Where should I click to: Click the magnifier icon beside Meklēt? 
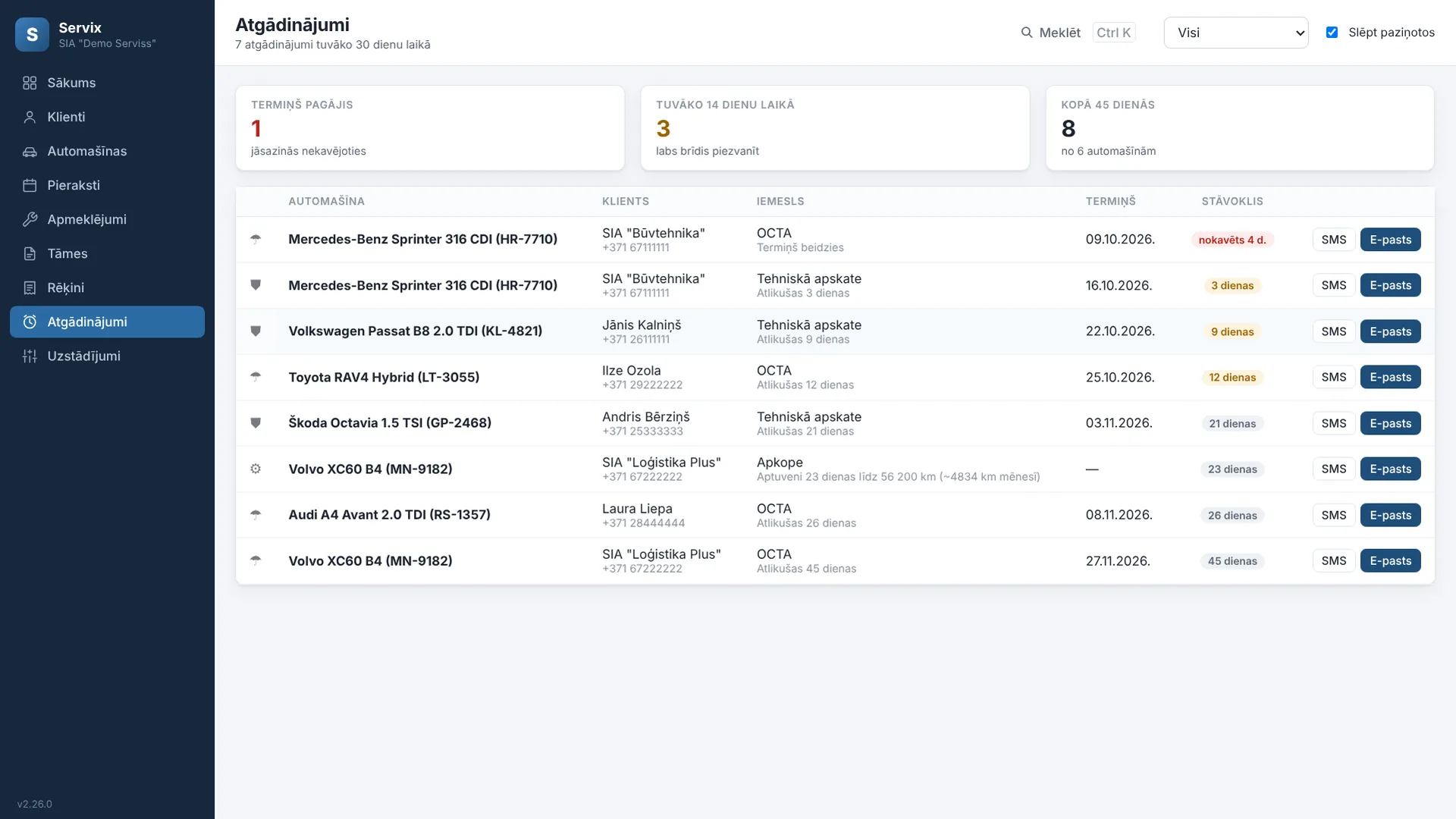pos(1027,33)
